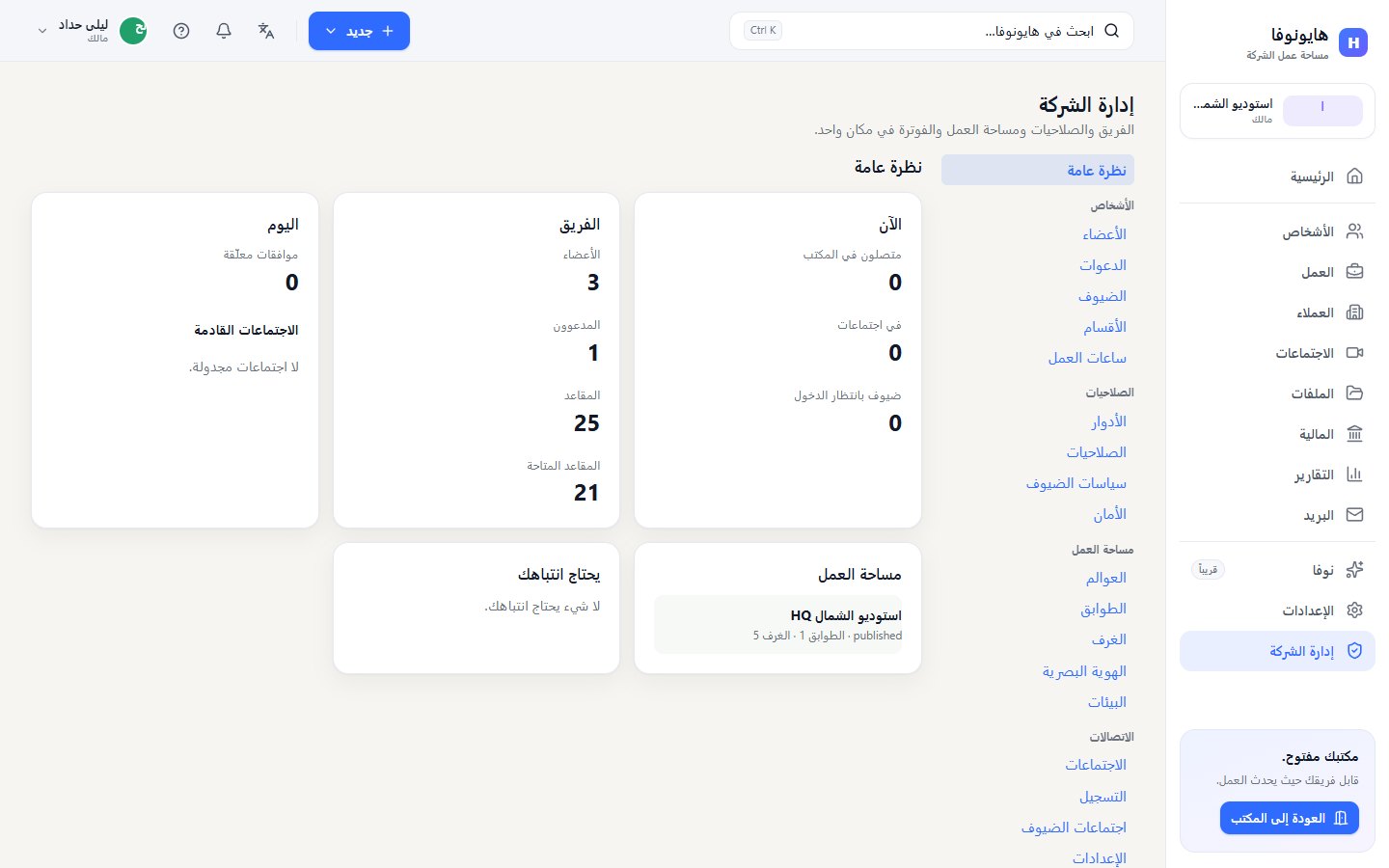This screenshot has width=1389, height=868.
Task: Open Reports (التقارير) chart icon
Action: pos(1354,475)
